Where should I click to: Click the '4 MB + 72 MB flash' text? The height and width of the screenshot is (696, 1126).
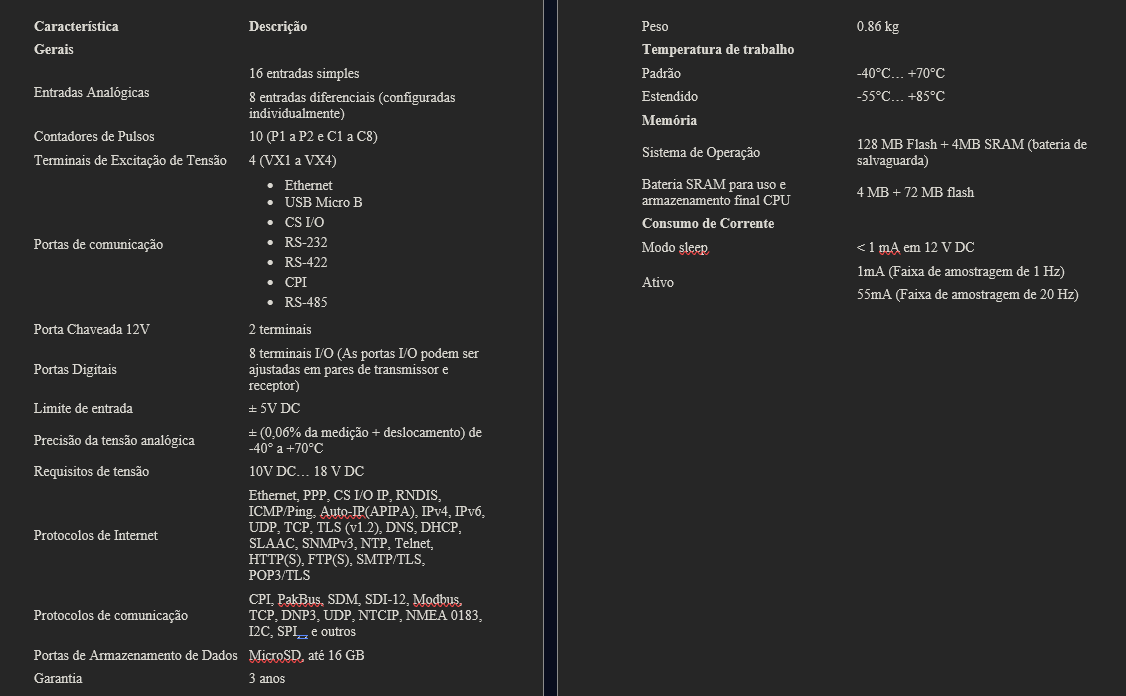click(x=915, y=192)
